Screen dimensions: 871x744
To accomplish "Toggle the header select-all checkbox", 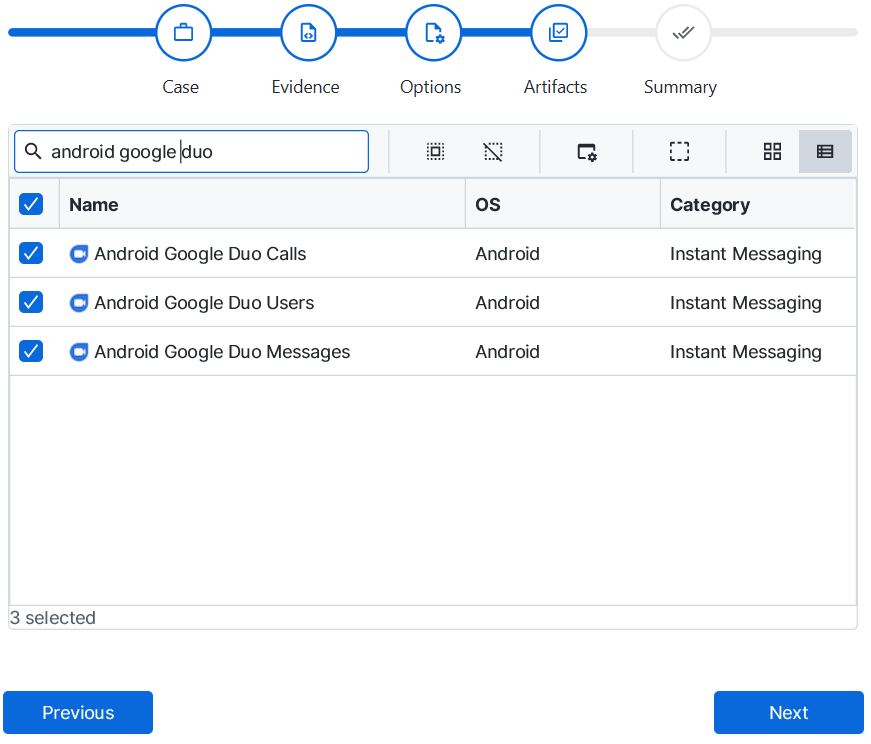I will click(31, 204).
